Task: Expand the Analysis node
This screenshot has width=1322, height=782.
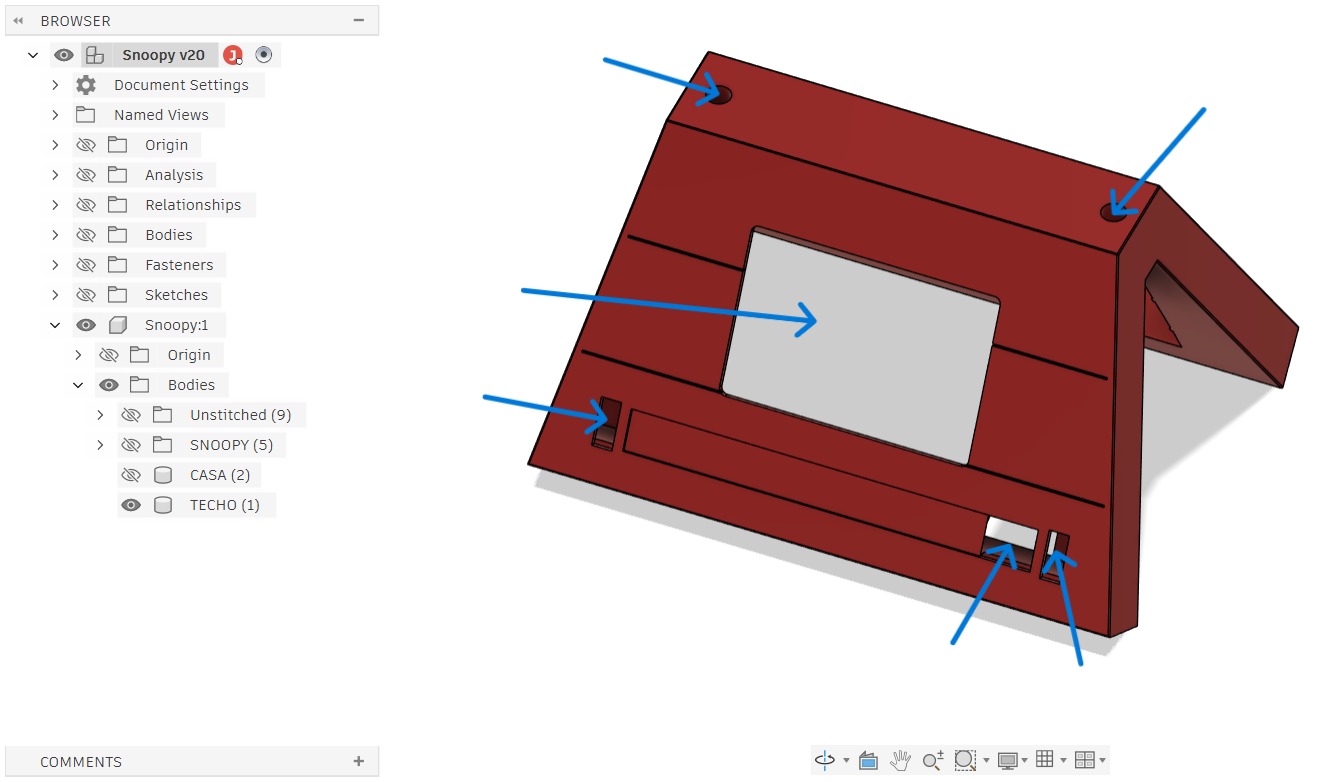Action: tap(55, 175)
